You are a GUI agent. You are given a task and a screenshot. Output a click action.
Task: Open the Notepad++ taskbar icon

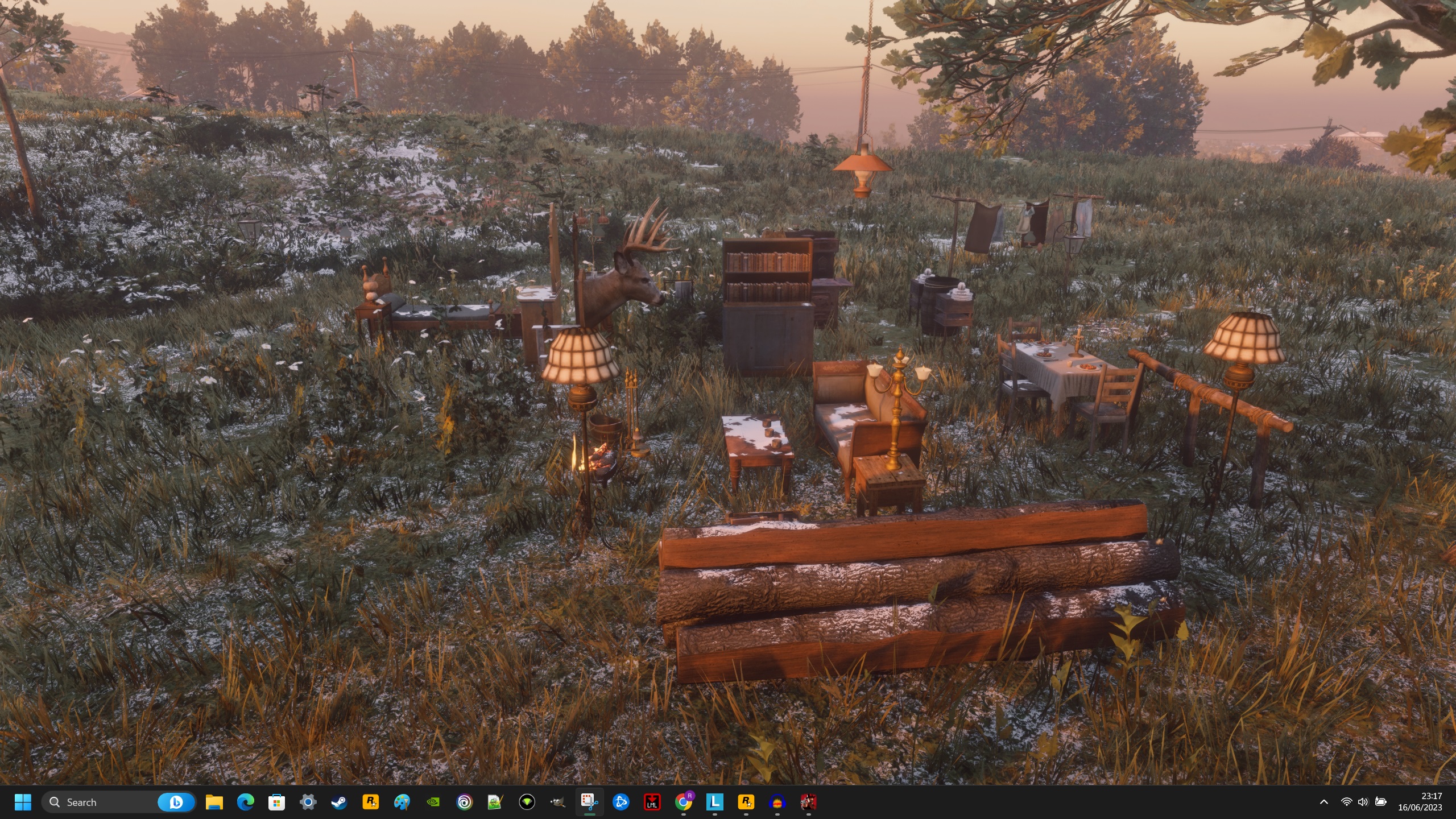click(x=496, y=802)
